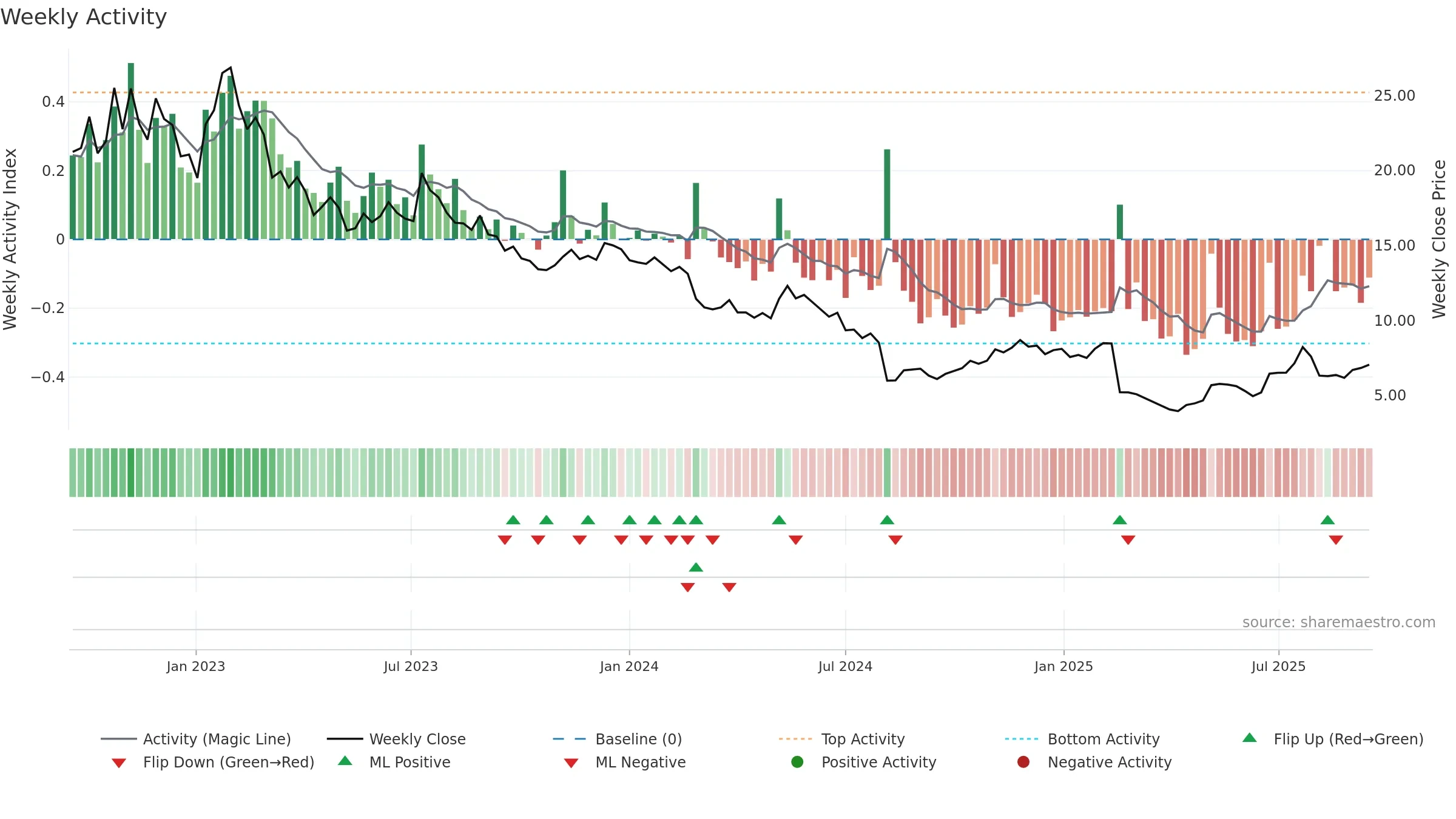Click the source: sharemaestro.com text
Screen dimensions: 1456x819
coord(1339,622)
